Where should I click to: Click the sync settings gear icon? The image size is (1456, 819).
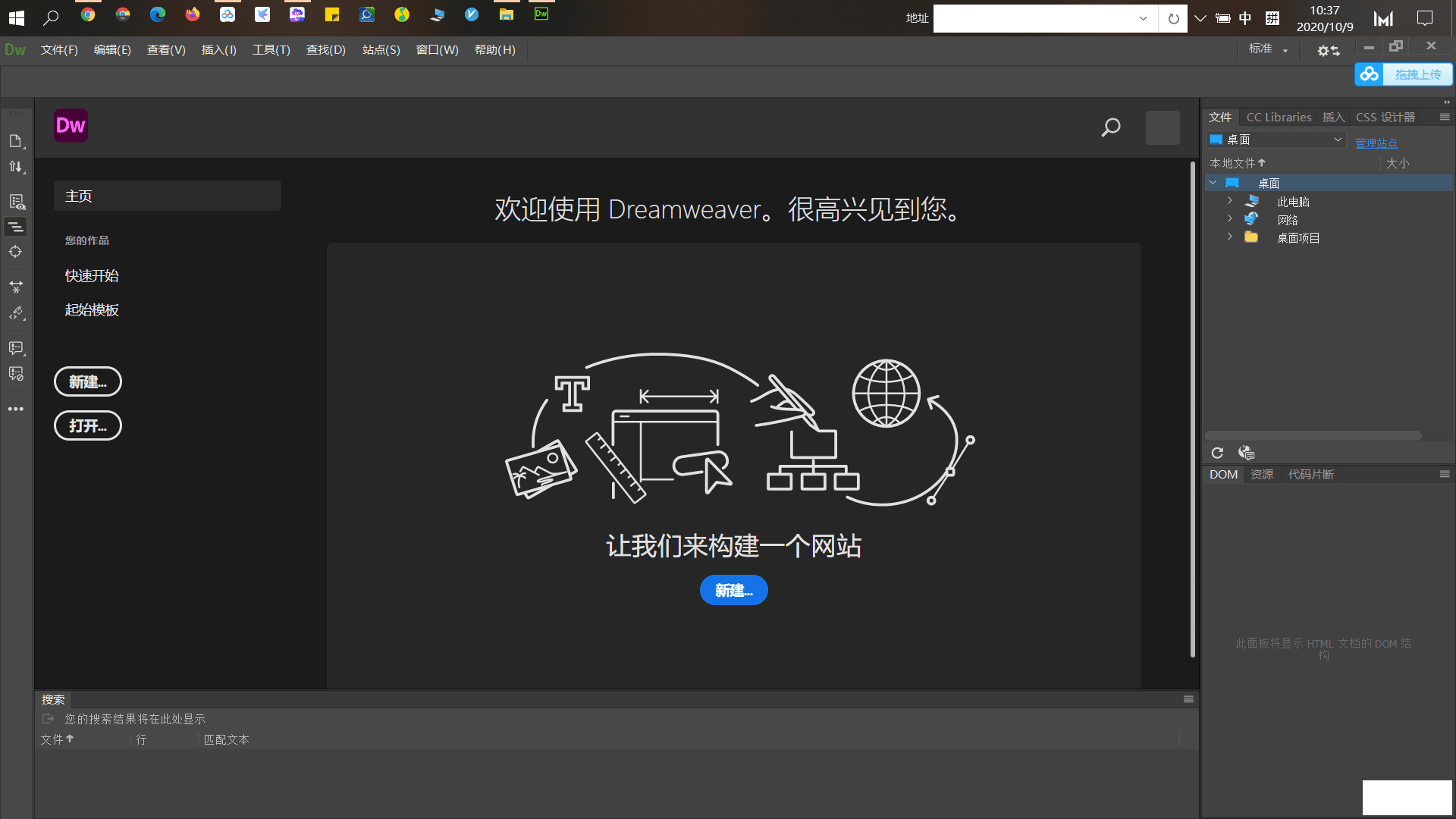tap(1328, 50)
